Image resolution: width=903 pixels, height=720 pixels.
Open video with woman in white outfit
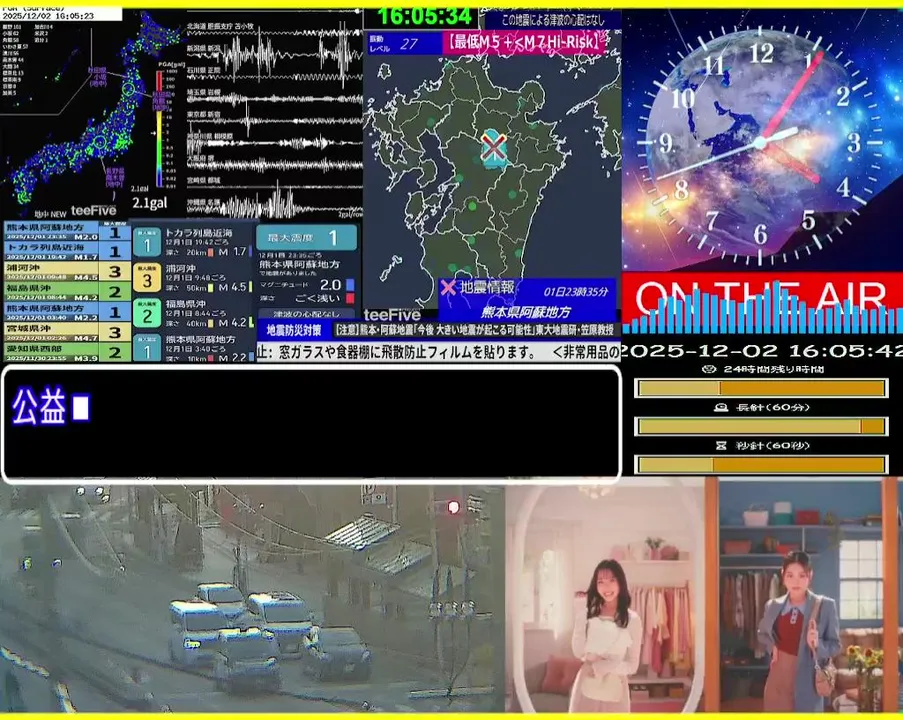pos(605,596)
